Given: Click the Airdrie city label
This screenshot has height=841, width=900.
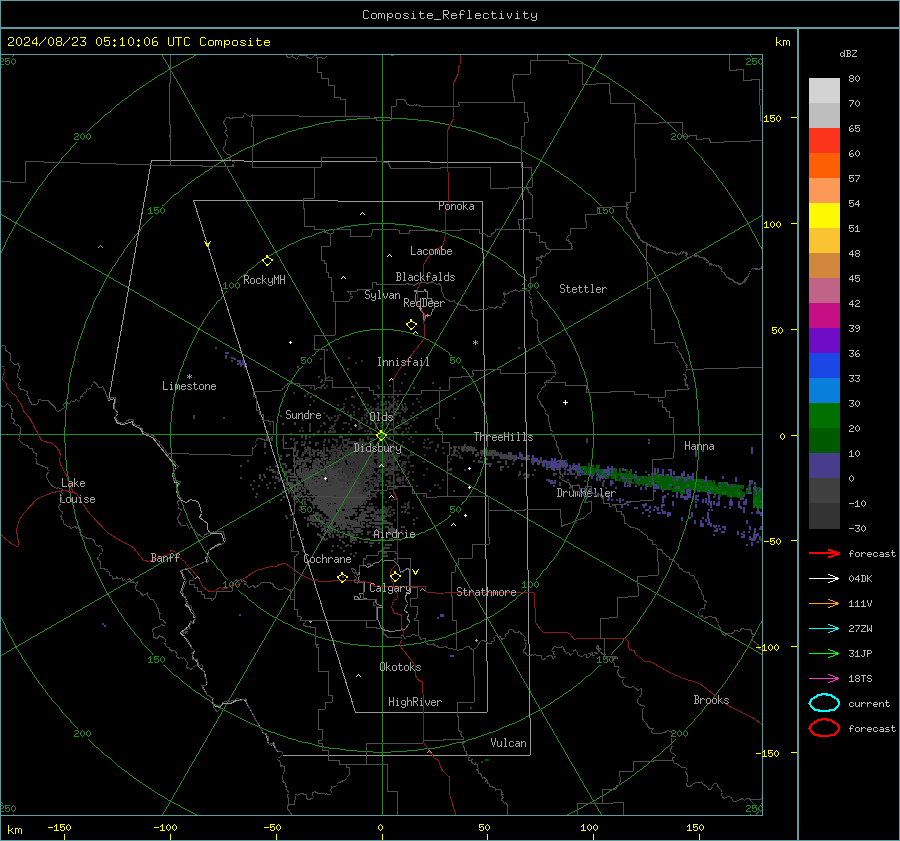Looking at the screenshot, I should [394, 534].
